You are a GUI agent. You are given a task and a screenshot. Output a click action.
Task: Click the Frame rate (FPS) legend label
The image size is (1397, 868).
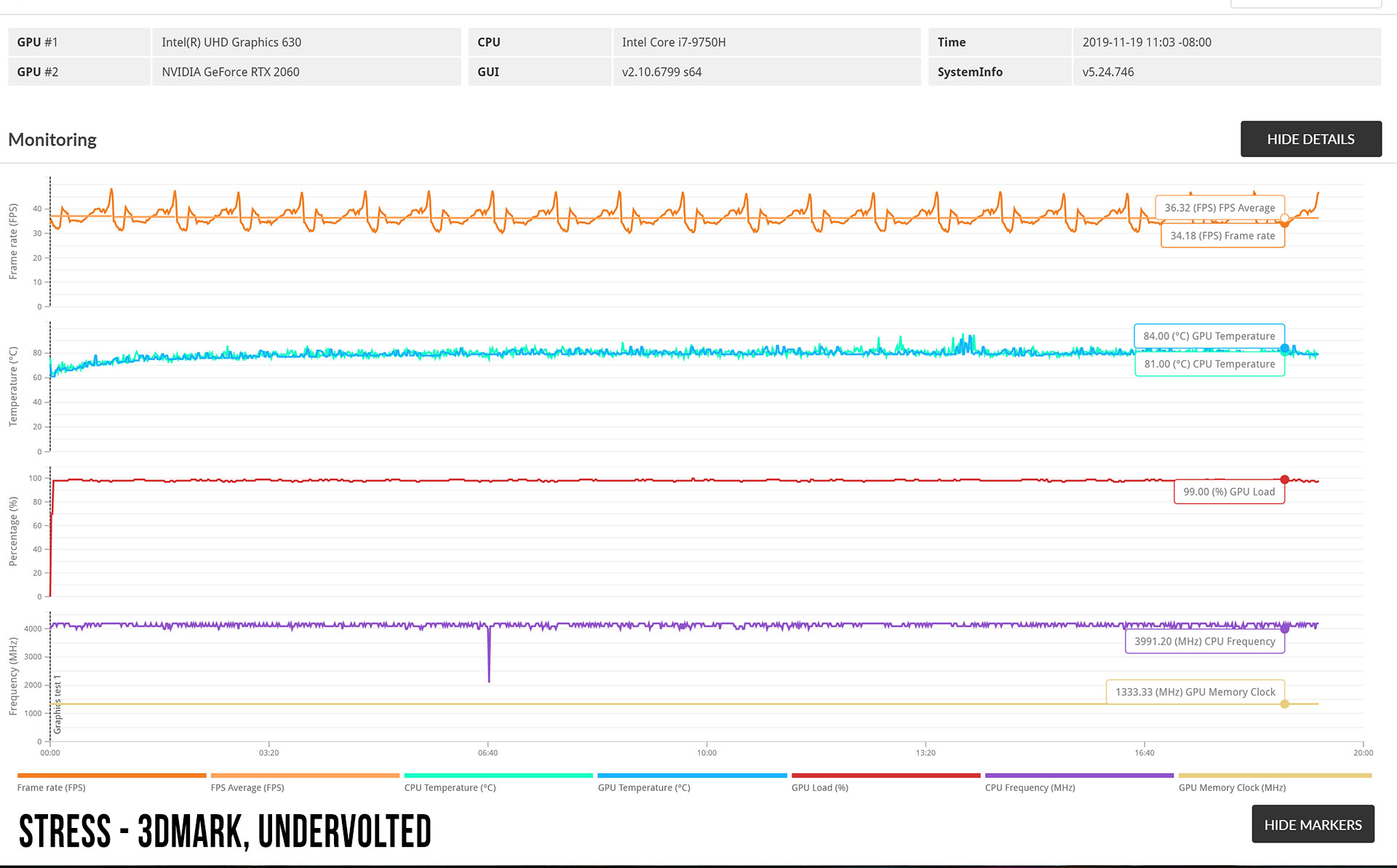pyautogui.click(x=52, y=787)
